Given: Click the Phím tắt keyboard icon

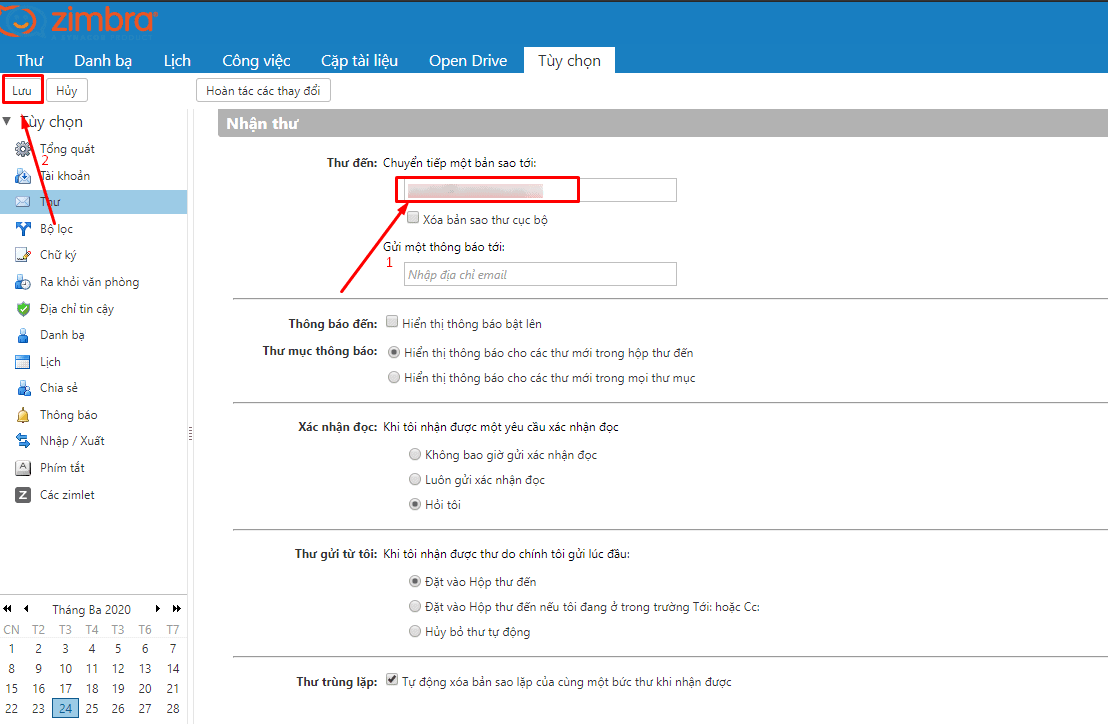Looking at the screenshot, I should (x=23, y=468).
